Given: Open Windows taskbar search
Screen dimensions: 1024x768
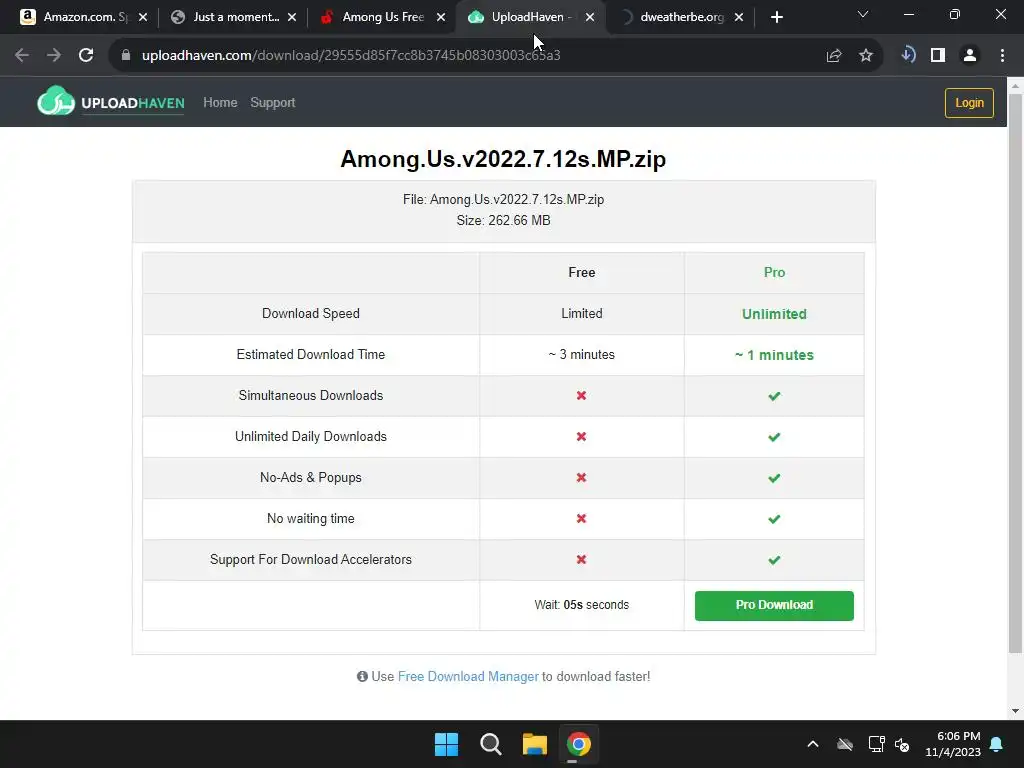Looking at the screenshot, I should click(490, 744).
